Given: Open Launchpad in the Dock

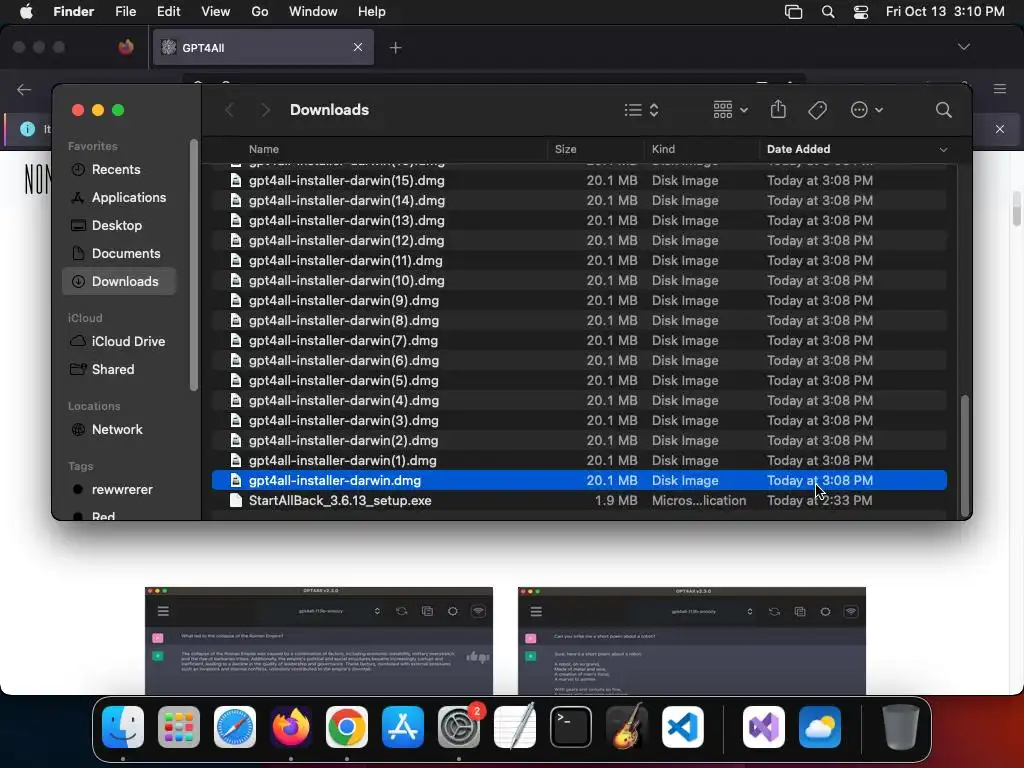Looking at the screenshot, I should coord(179,727).
